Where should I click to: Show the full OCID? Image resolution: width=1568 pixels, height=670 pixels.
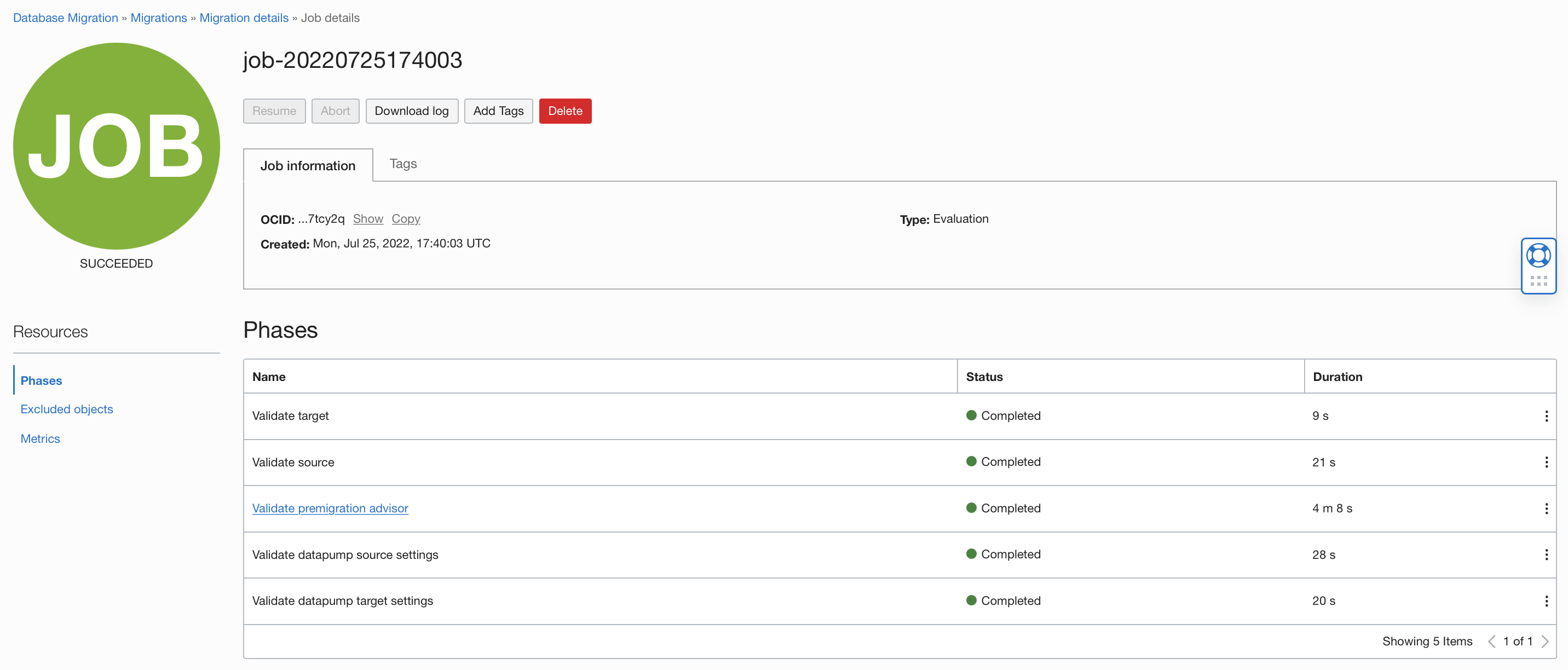tap(368, 218)
